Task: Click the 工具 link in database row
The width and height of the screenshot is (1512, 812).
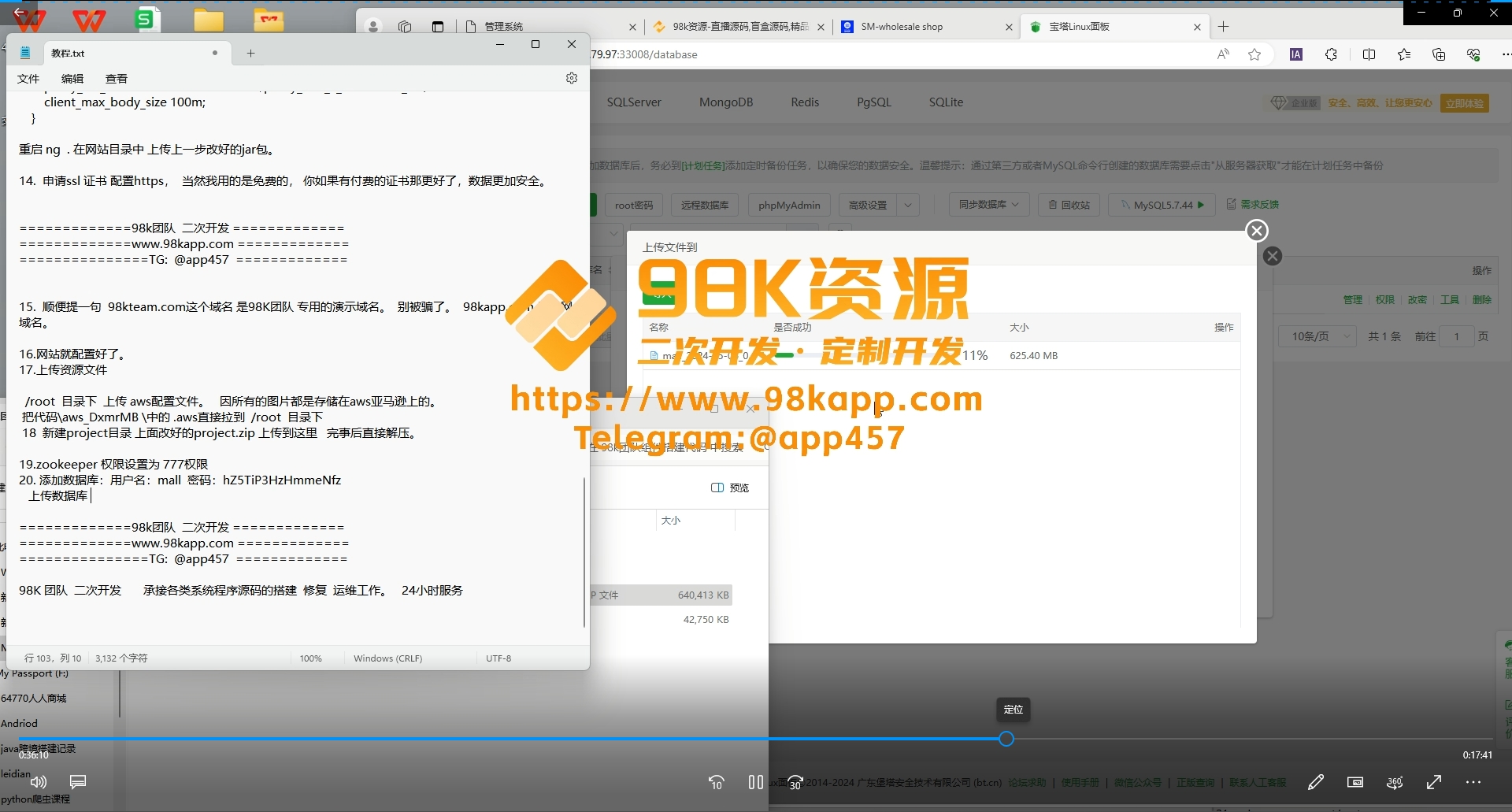Action: (x=1450, y=300)
